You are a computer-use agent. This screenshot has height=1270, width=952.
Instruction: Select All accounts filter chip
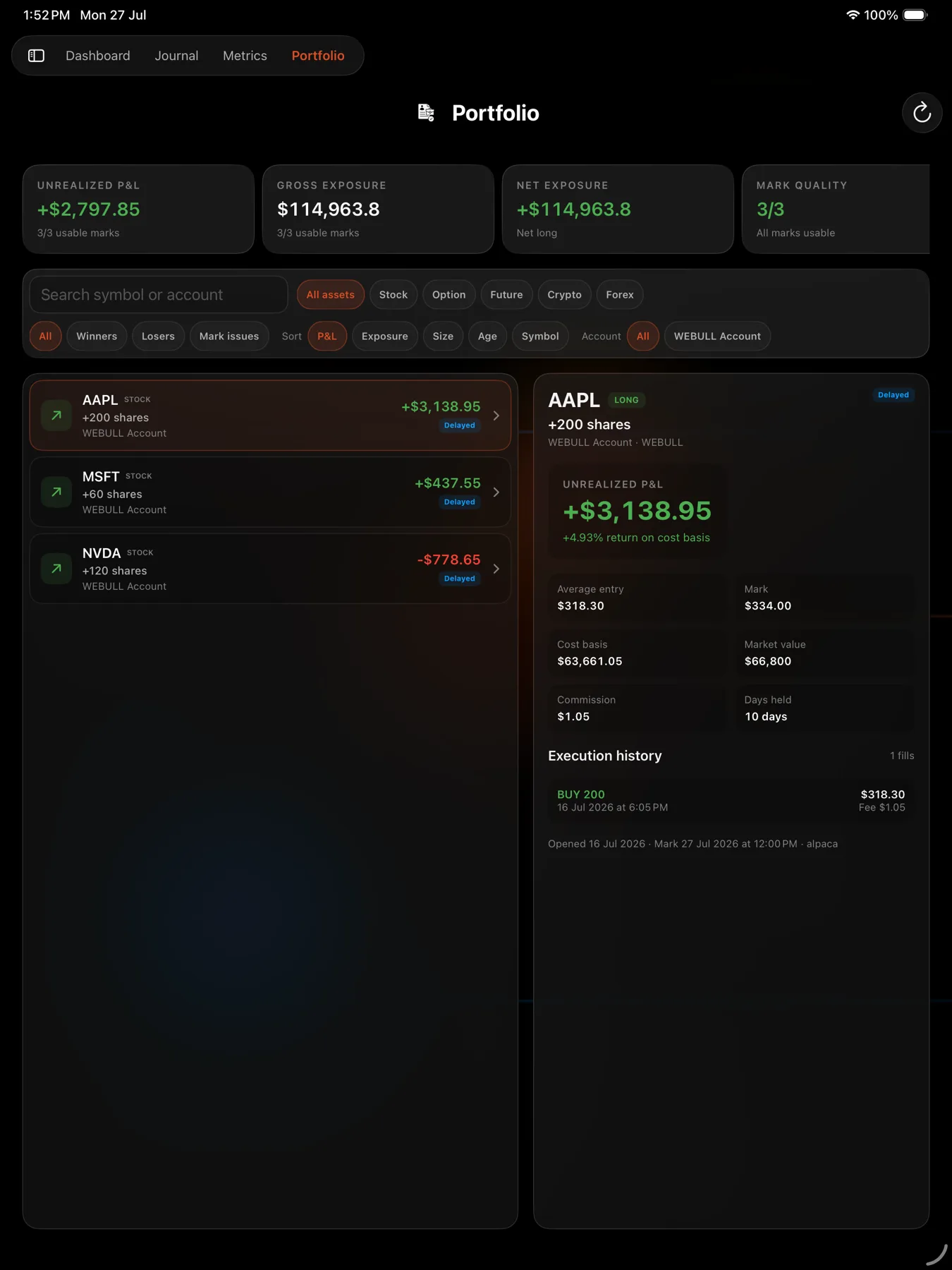pyautogui.click(x=643, y=336)
